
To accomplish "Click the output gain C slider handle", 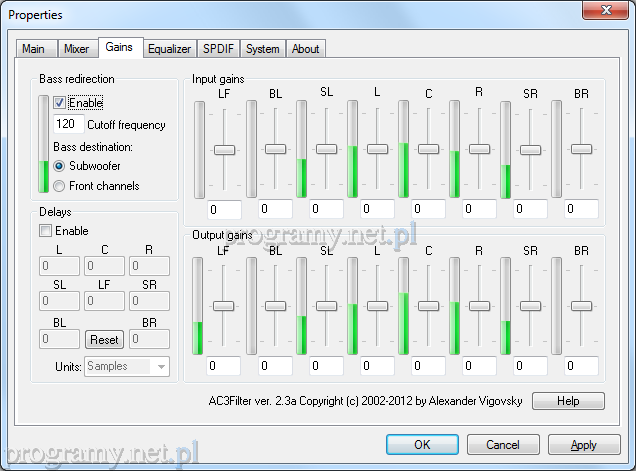I will [x=428, y=306].
